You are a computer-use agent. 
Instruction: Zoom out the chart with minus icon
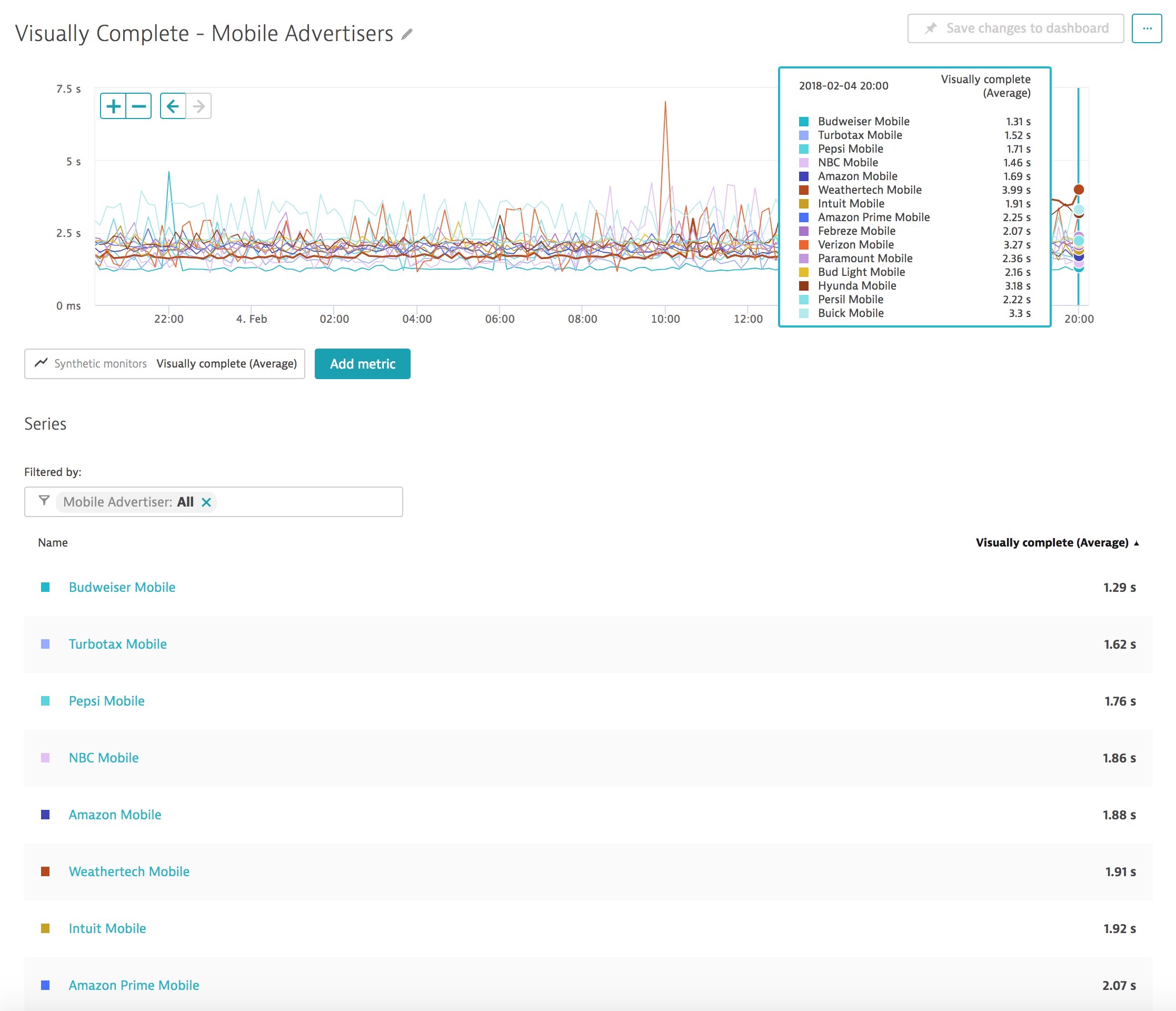[x=139, y=106]
